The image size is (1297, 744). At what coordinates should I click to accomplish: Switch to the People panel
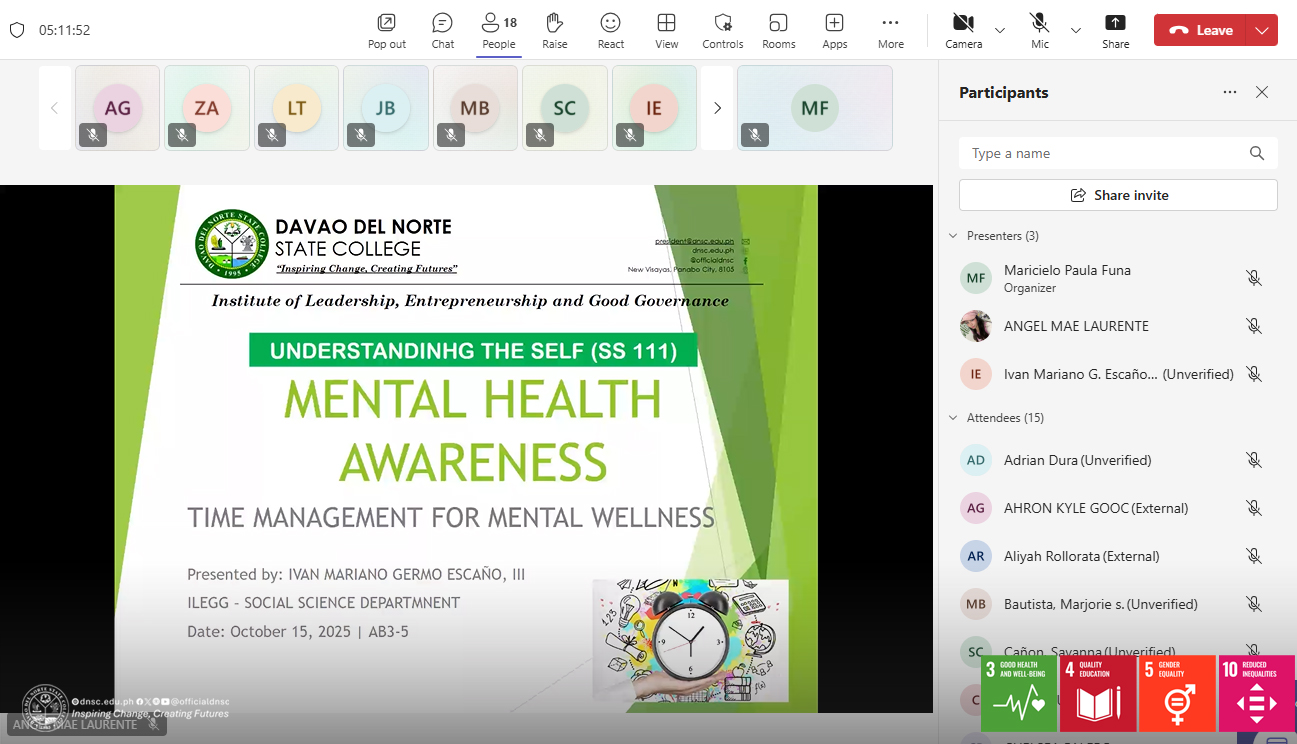tap(498, 30)
